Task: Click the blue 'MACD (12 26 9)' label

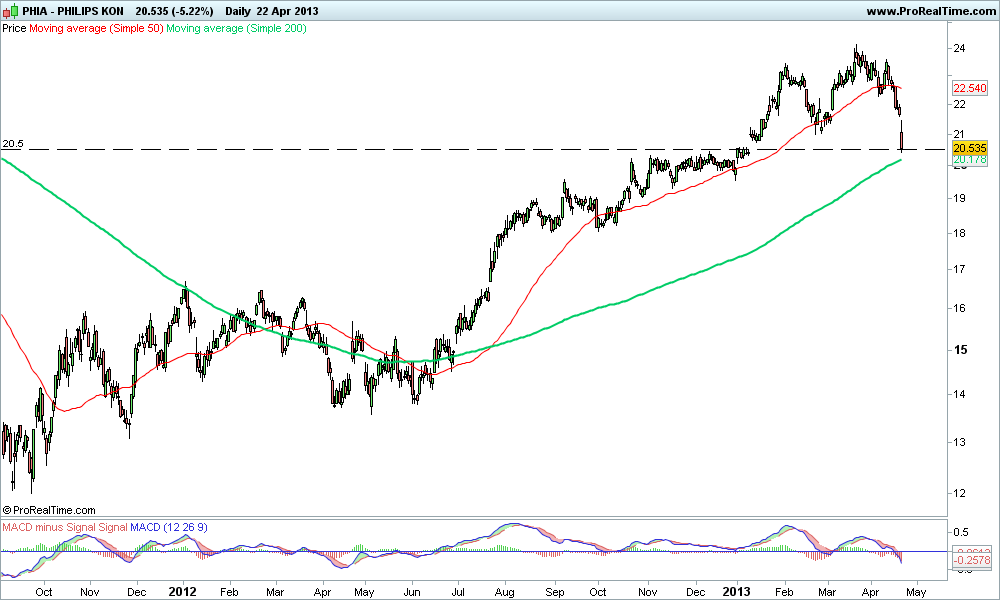Action: click(168, 527)
